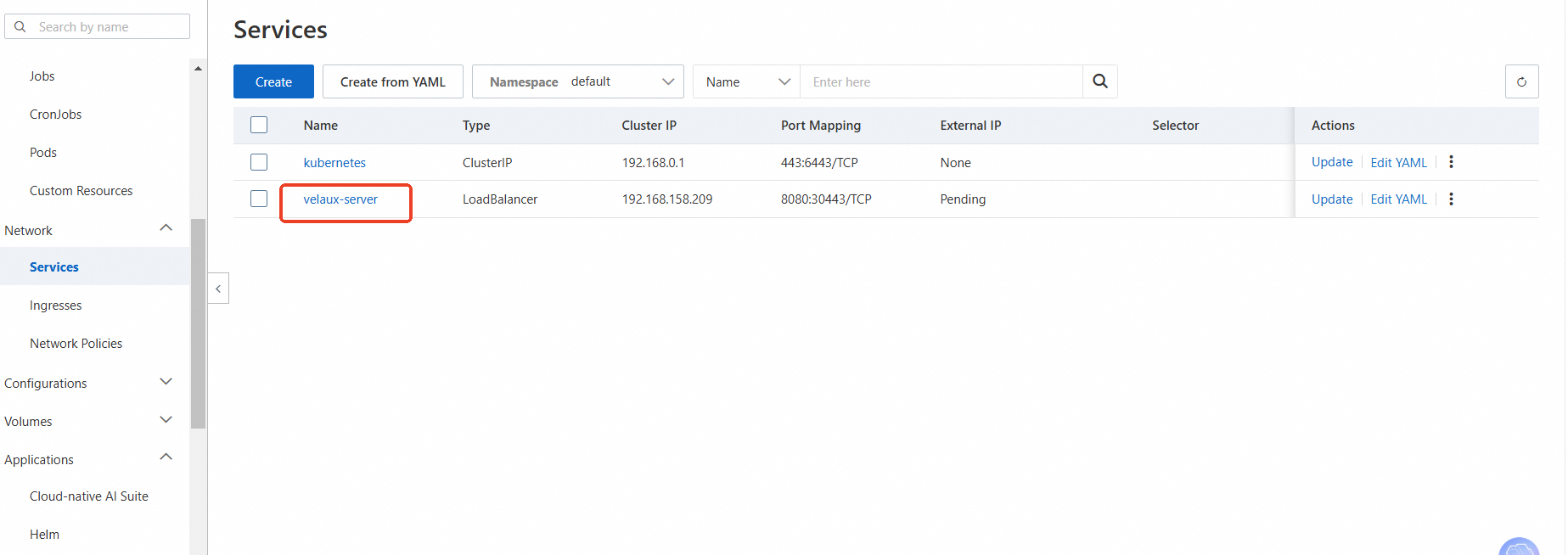Open Custom Resources page
The image size is (1568, 555).
[81, 191]
